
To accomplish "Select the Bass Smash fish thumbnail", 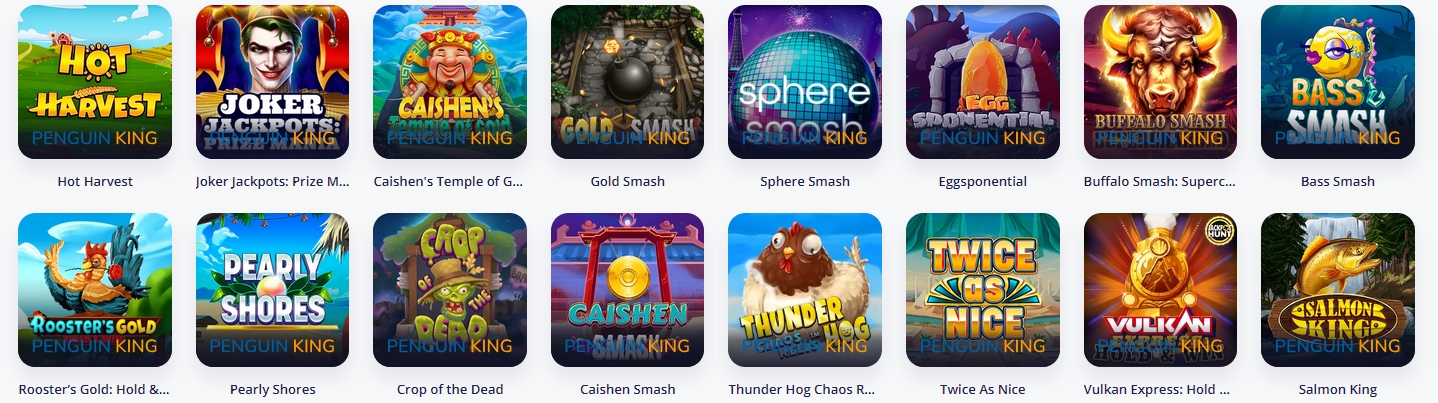I will pos(1338,82).
